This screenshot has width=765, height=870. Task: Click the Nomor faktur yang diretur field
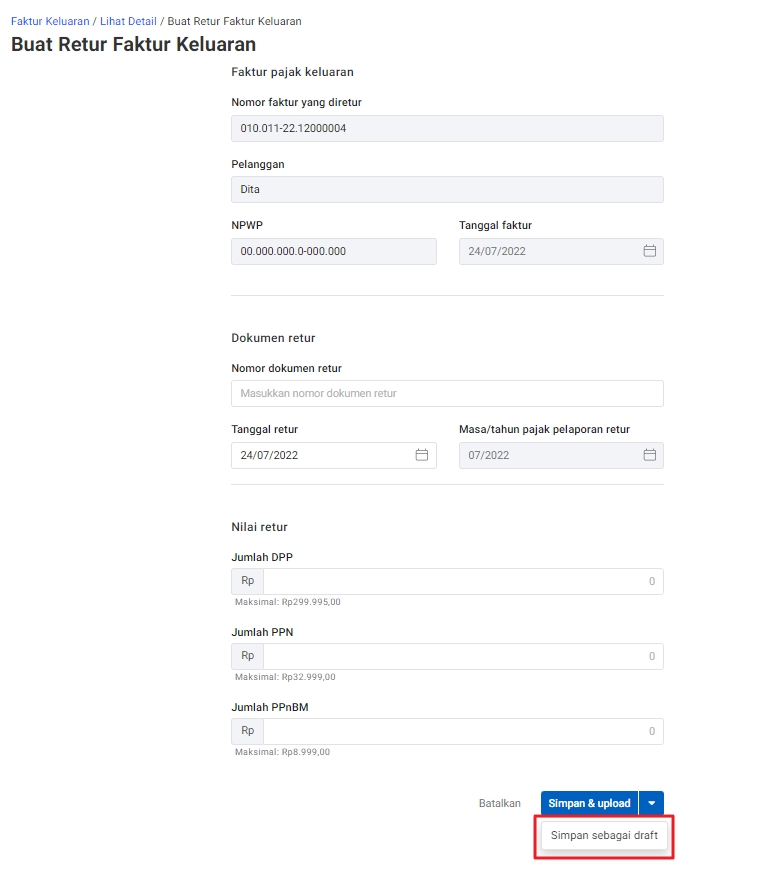point(447,128)
